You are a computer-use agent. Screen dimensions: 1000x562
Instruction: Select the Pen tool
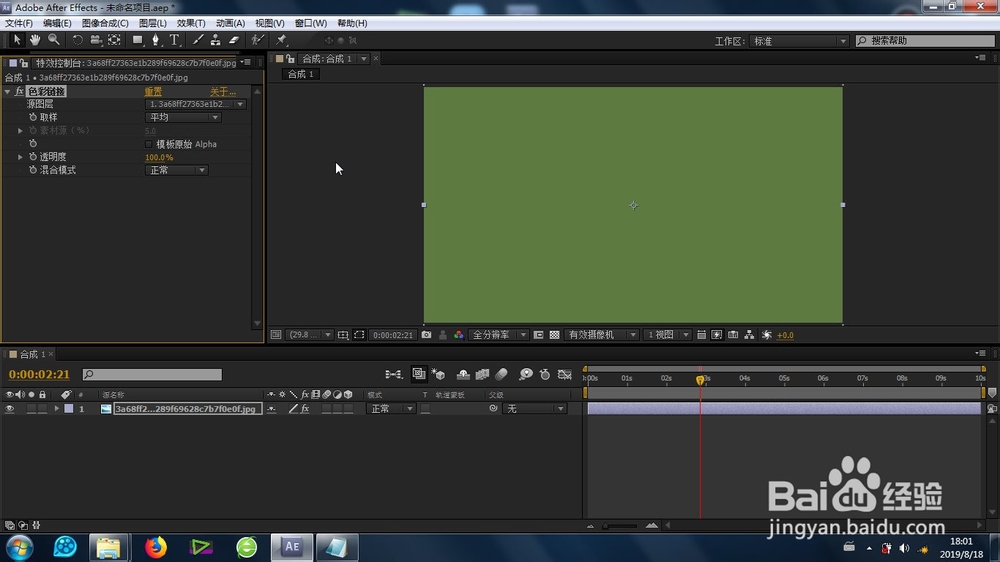coord(156,40)
